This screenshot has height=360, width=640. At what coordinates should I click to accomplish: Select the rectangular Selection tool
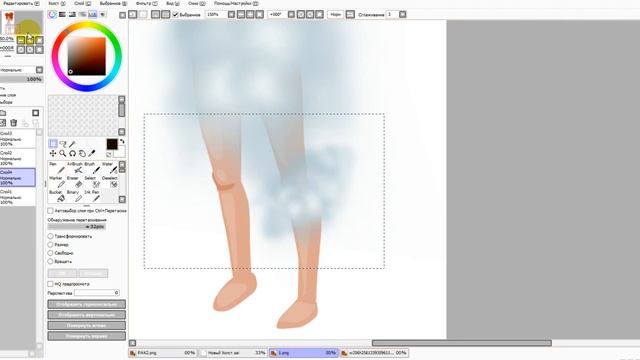tap(53, 144)
